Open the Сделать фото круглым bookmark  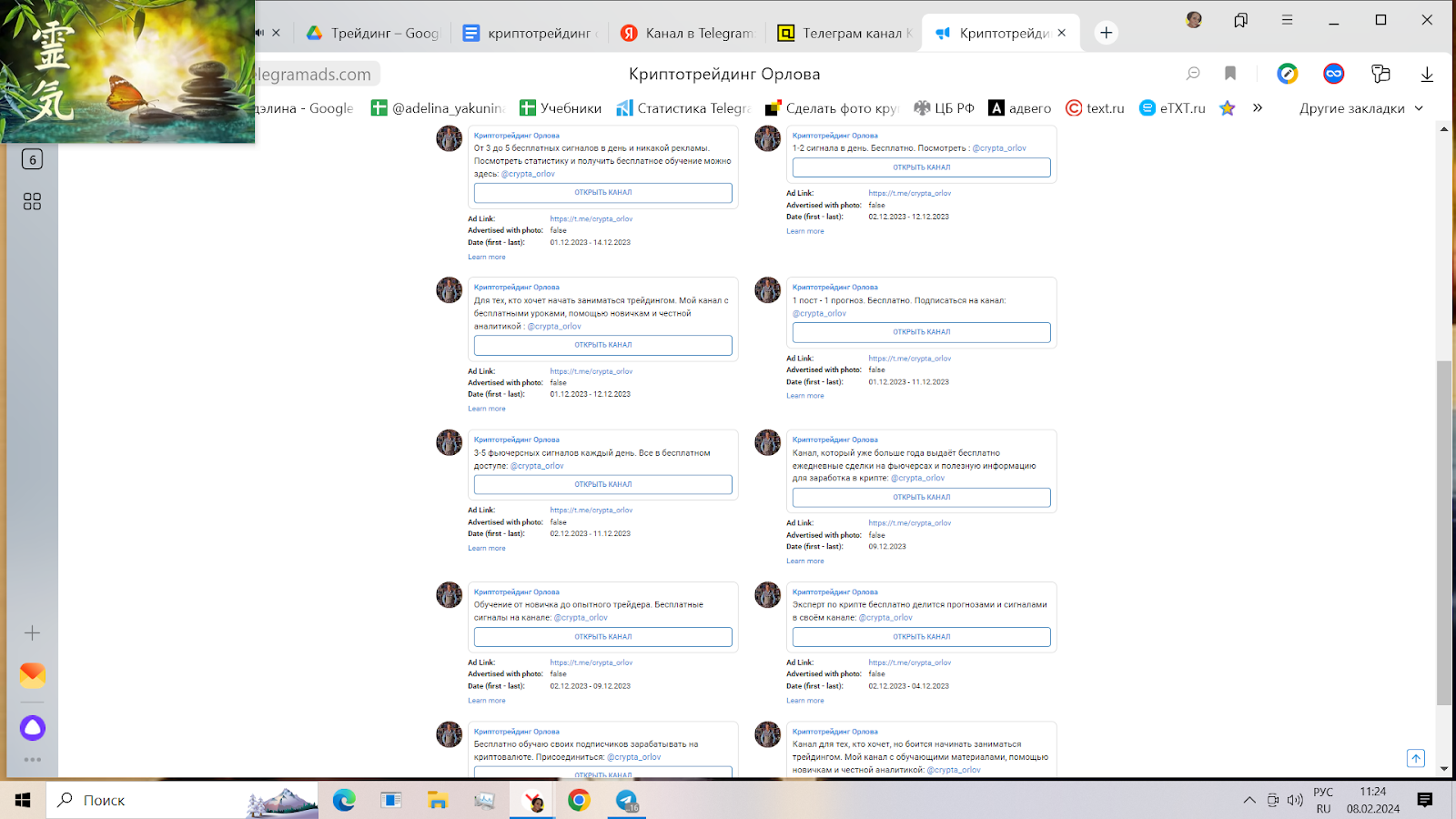tap(832, 108)
